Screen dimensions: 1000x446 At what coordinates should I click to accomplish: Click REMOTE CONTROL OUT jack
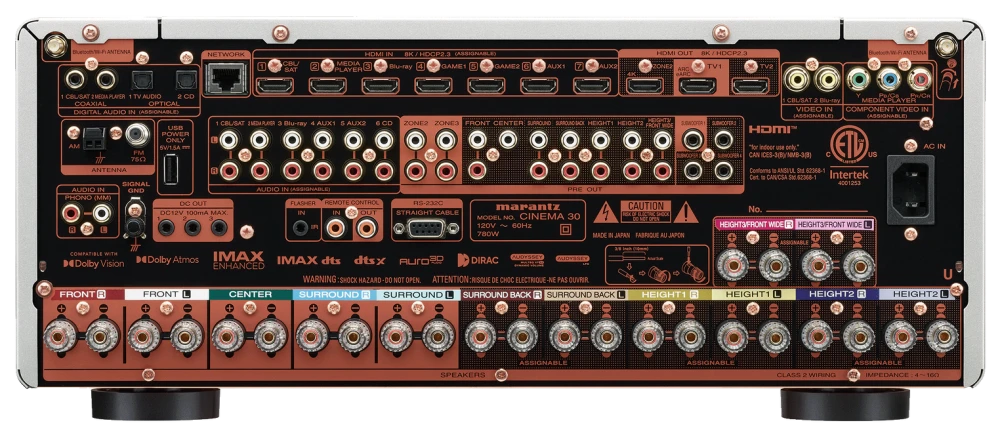tap(366, 226)
